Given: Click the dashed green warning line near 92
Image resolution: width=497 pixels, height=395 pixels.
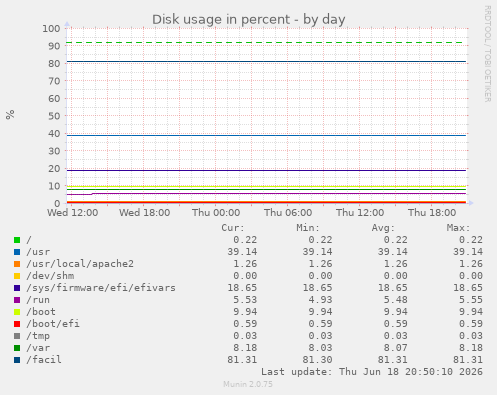Looking at the screenshot, I should [x=266, y=43].
